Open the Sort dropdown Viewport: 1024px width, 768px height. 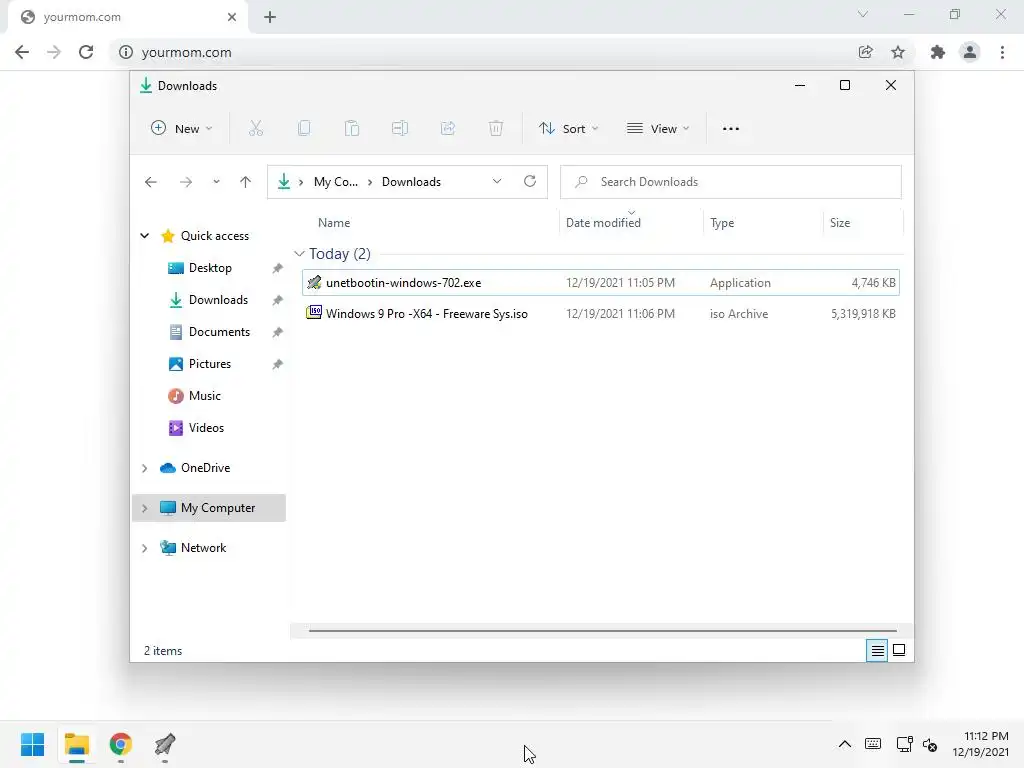pos(568,129)
